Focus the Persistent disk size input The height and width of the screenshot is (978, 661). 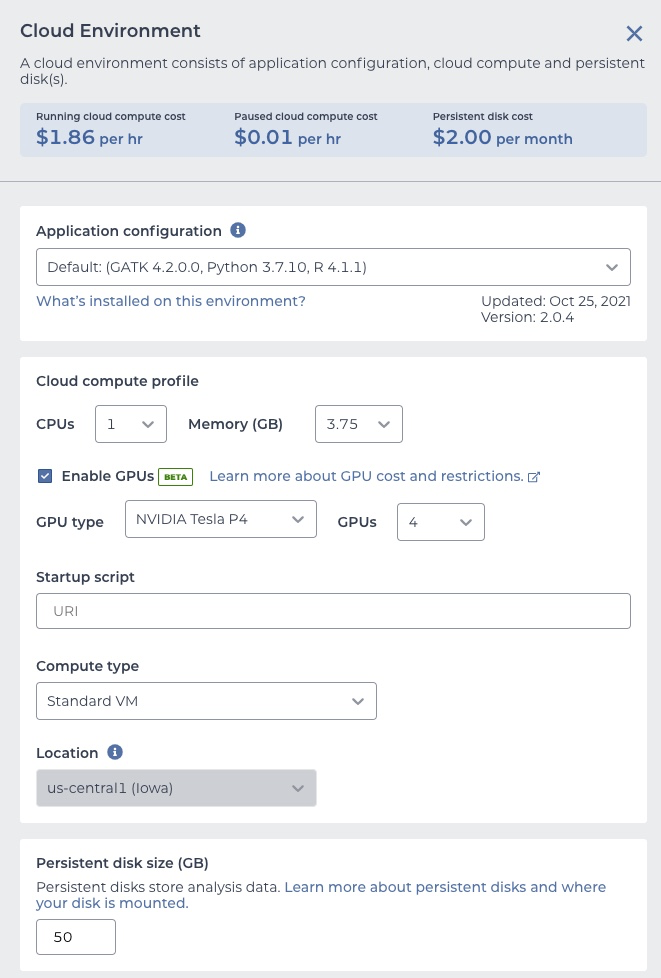76,937
